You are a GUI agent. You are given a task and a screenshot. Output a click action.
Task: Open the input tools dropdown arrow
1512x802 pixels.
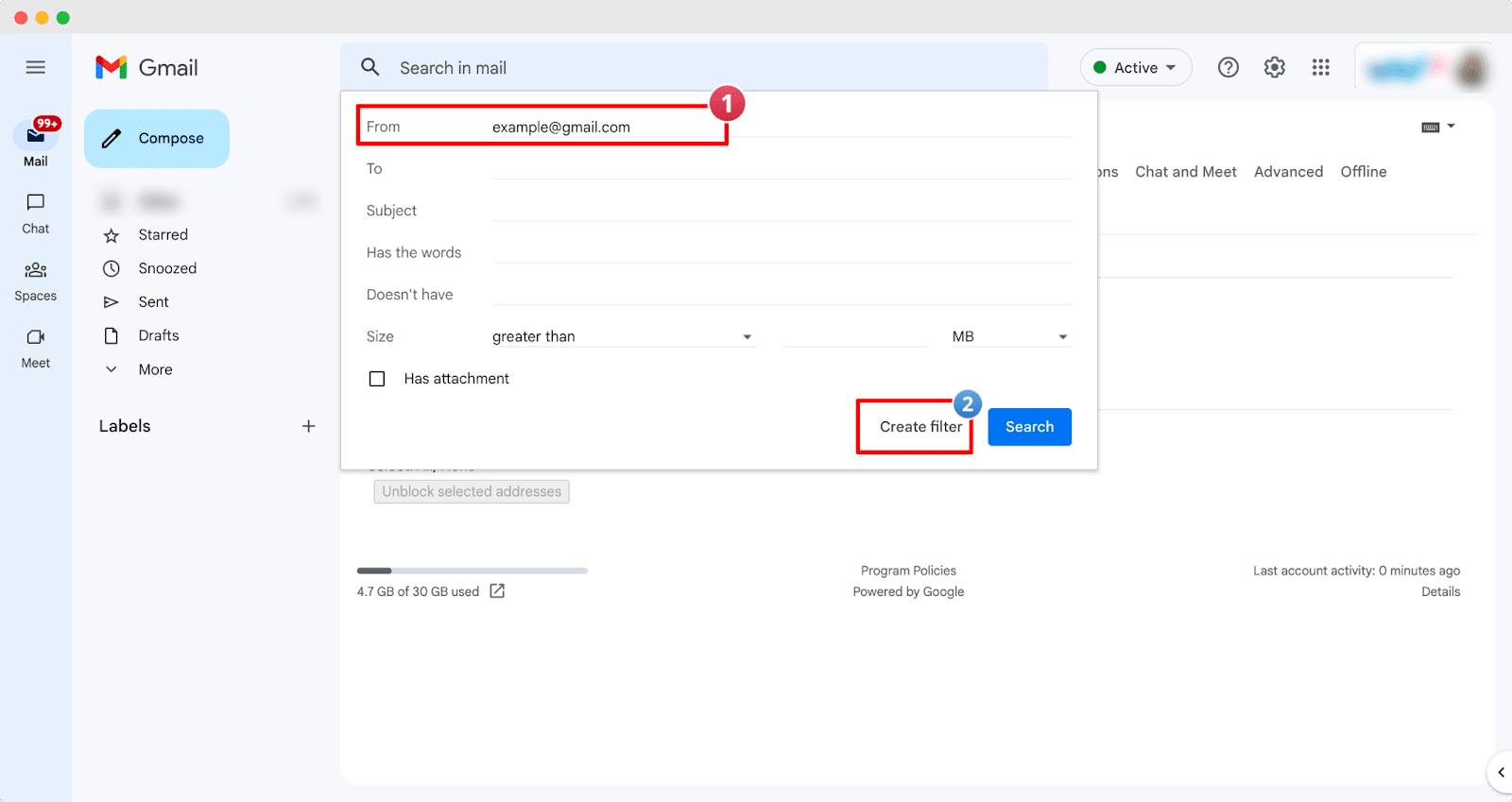pos(1452,126)
